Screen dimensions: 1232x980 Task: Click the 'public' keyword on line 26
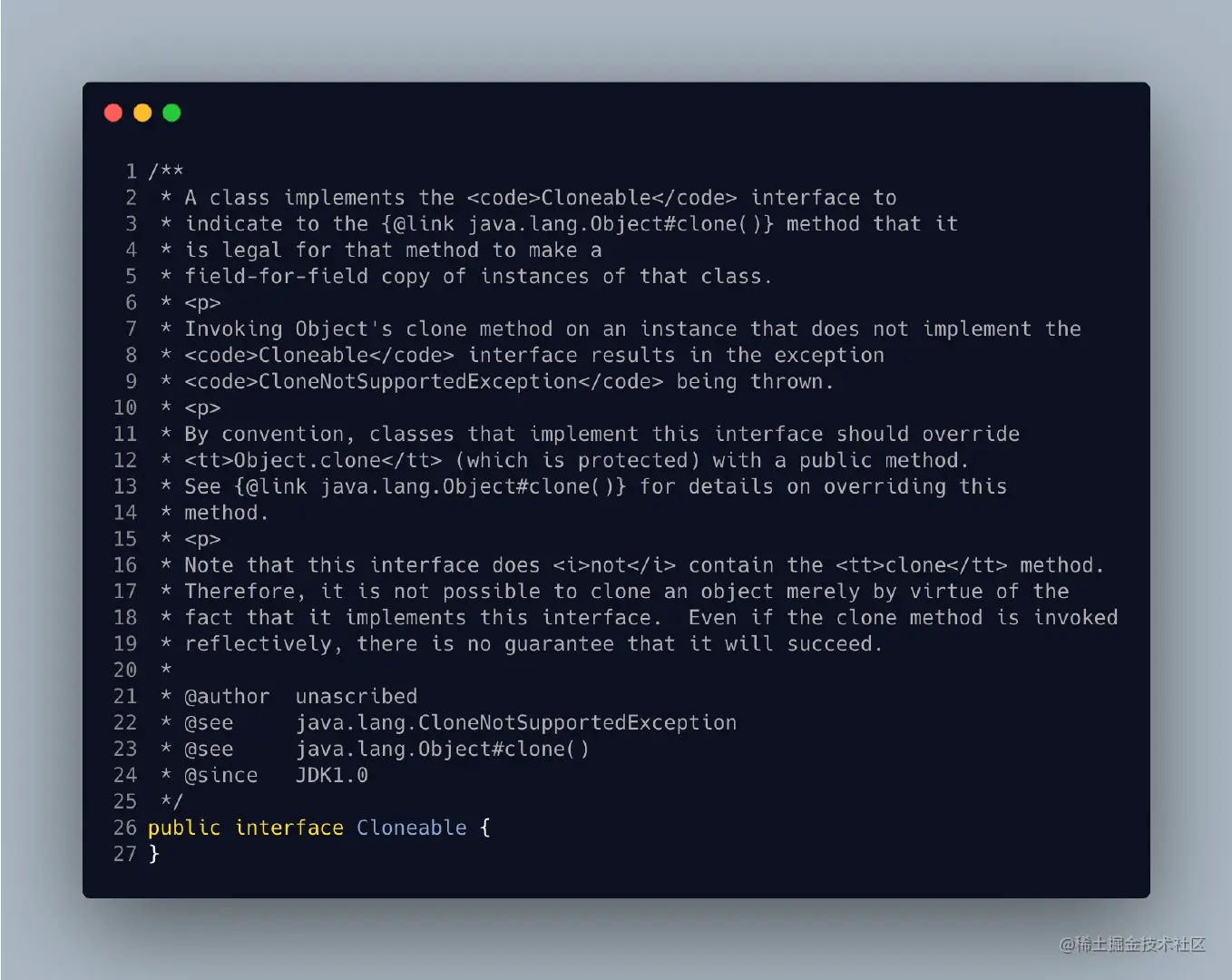184,828
